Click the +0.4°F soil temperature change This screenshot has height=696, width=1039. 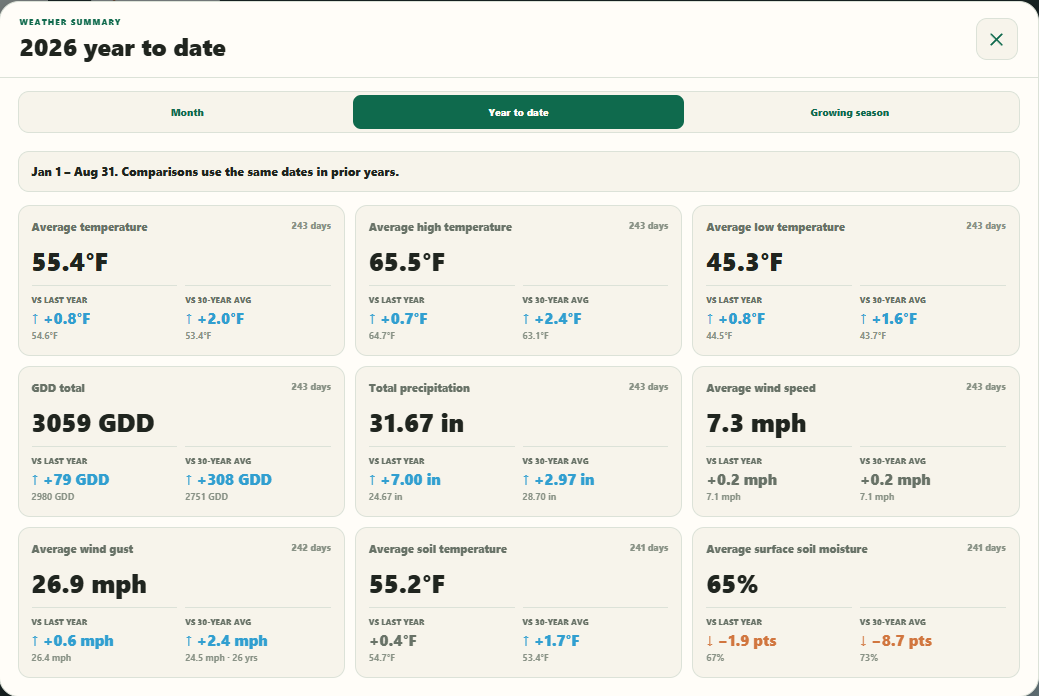coord(393,642)
